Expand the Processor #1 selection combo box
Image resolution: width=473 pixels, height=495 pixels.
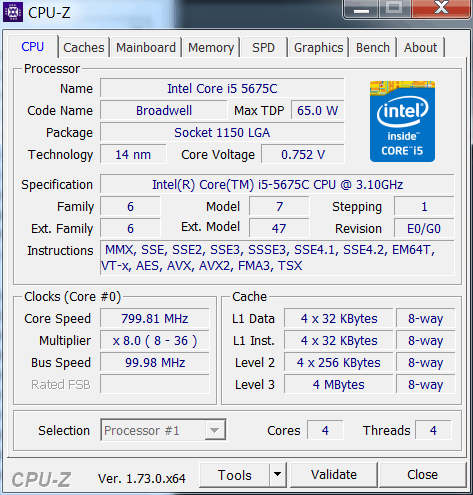(163, 430)
